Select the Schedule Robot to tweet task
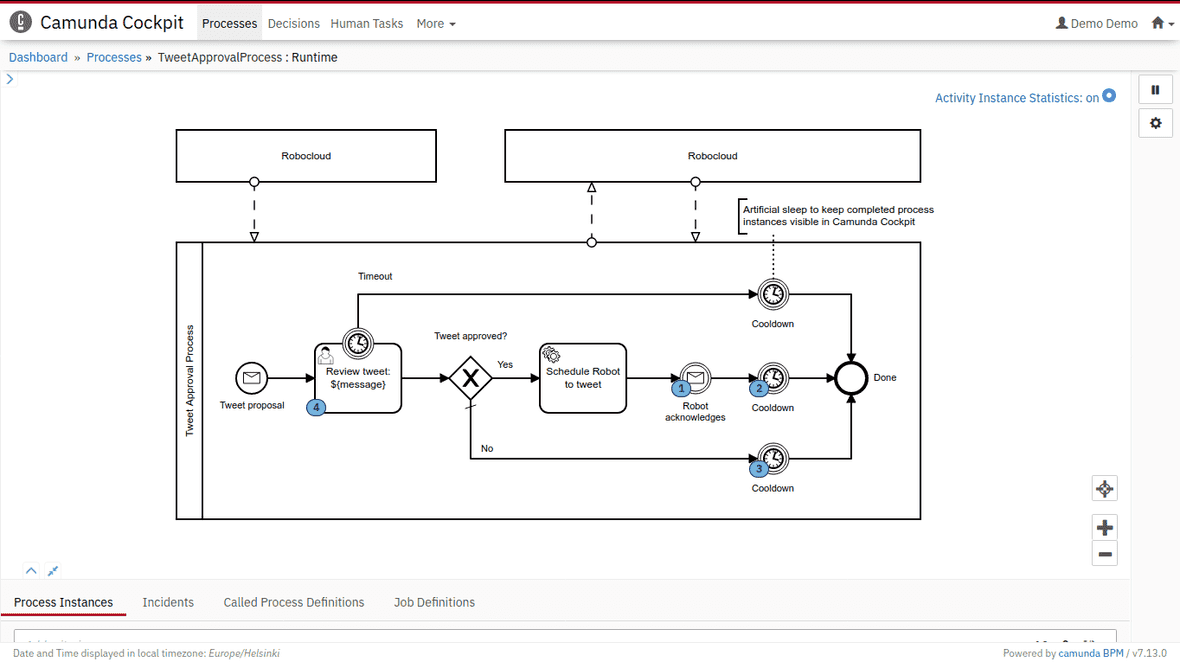This screenshot has height=663, width=1180. (583, 378)
